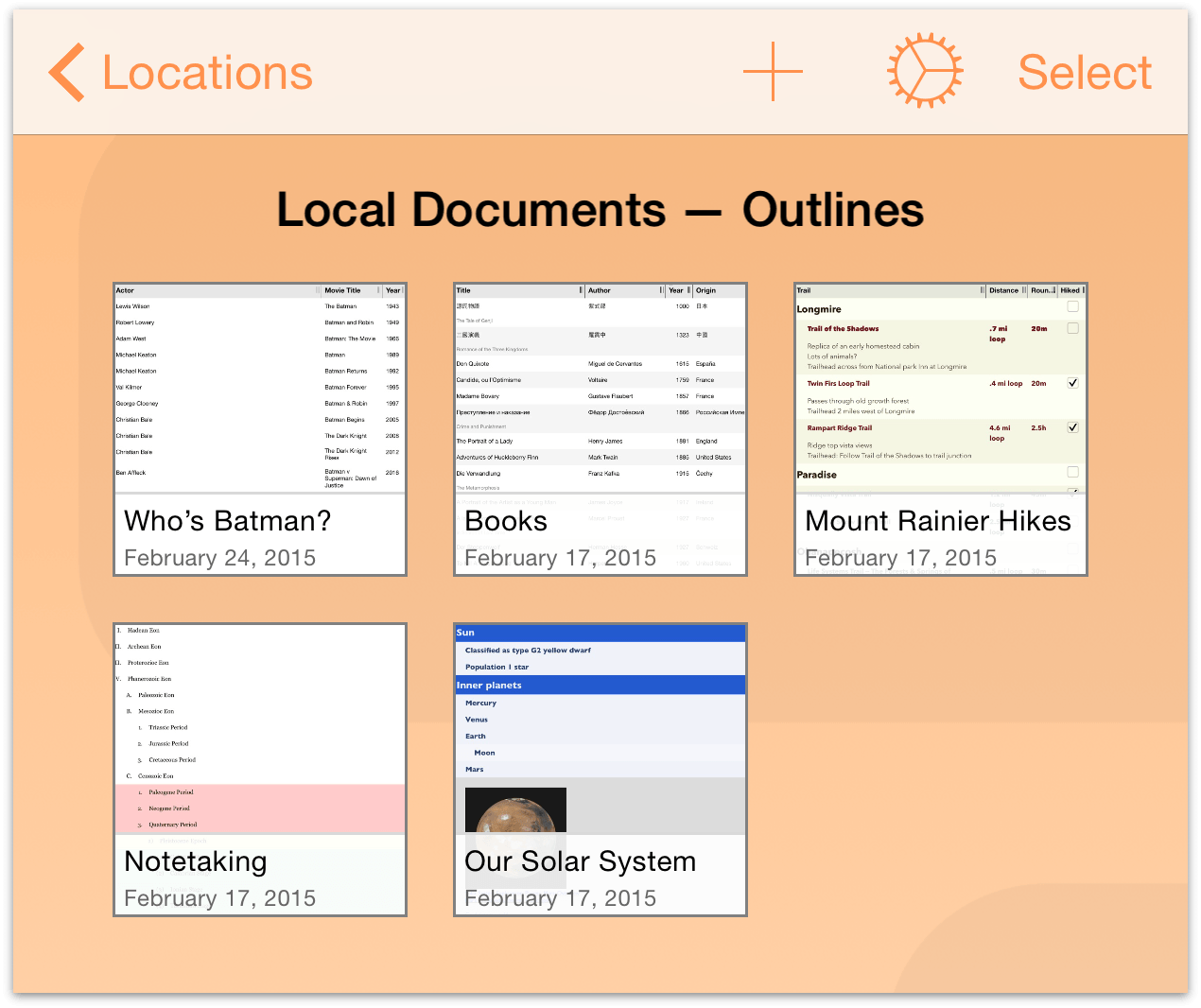Tap date under Notetaking

pyautogui.click(x=220, y=898)
